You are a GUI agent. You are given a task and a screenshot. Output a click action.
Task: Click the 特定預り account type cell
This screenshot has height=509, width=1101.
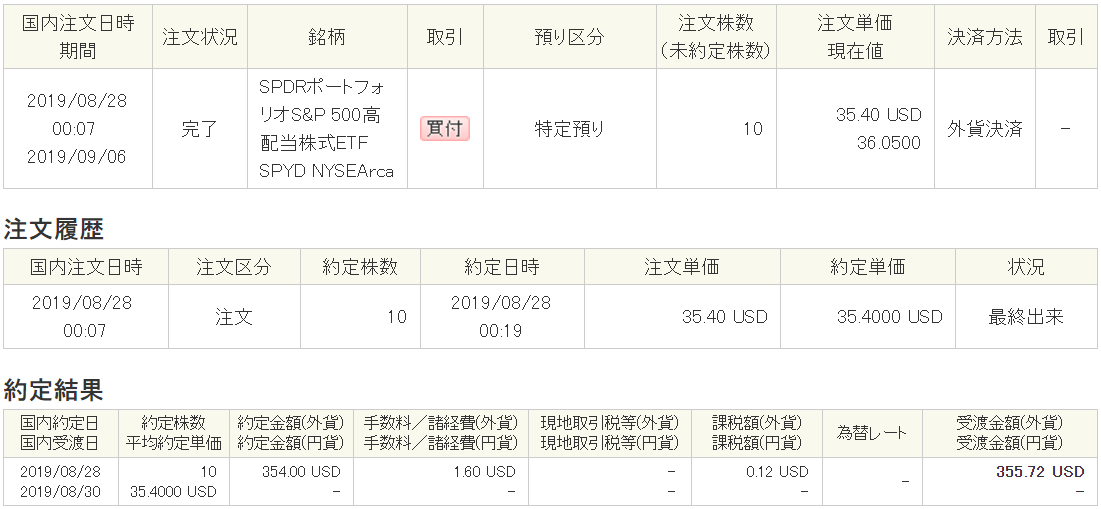[x=569, y=129]
